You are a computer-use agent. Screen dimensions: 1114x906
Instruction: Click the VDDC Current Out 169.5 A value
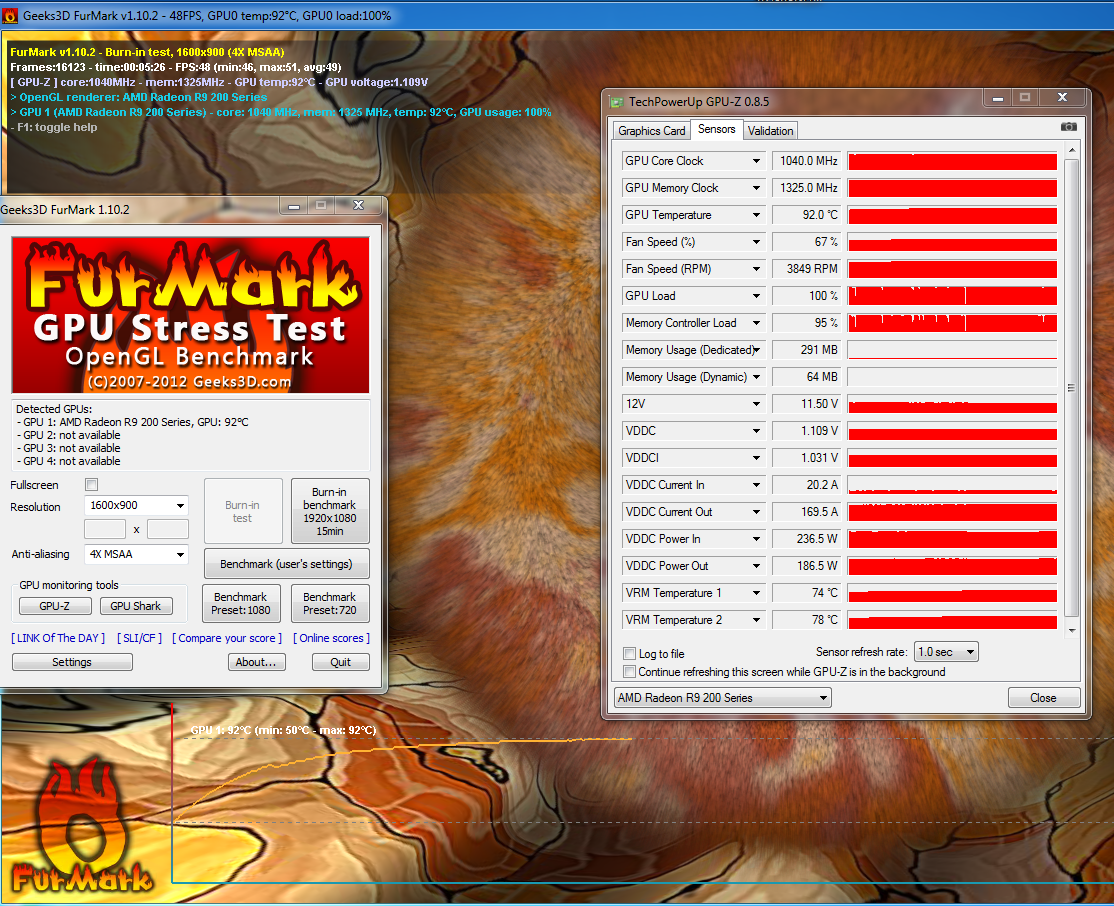(x=806, y=512)
